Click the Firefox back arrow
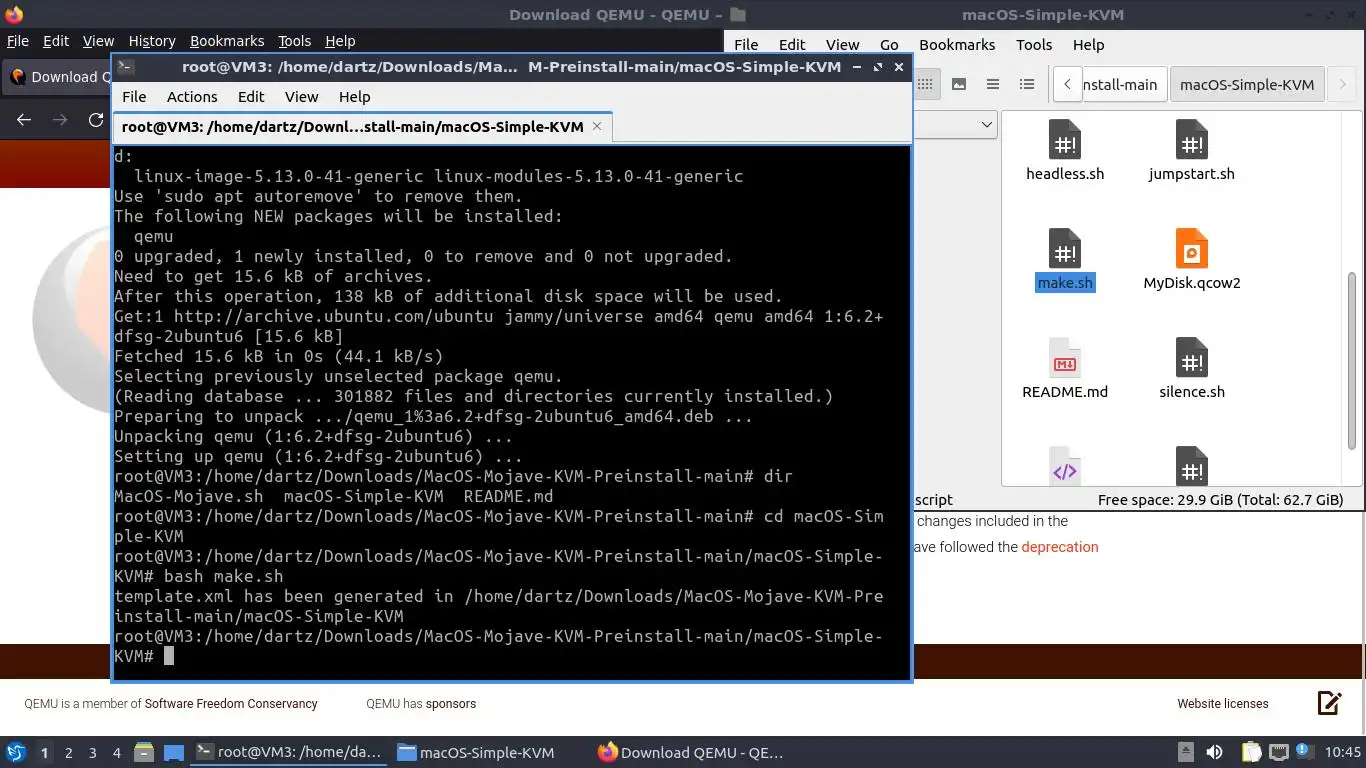The height and width of the screenshot is (768, 1366). 24,120
